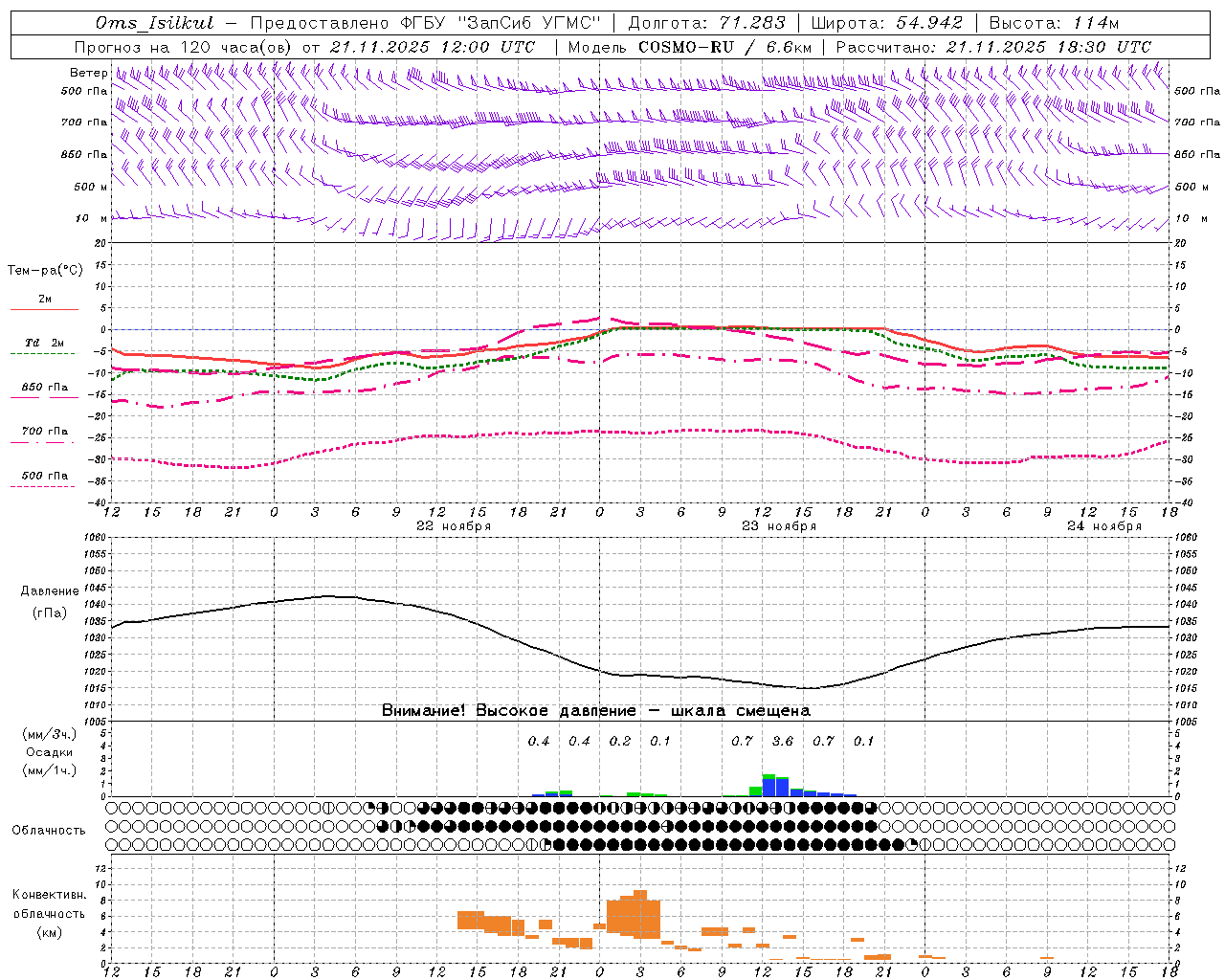This screenshot has height=980, width=1225.
Task: Click the dash-dot line sample under 700 гПа legend
Action: coord(44,442)
